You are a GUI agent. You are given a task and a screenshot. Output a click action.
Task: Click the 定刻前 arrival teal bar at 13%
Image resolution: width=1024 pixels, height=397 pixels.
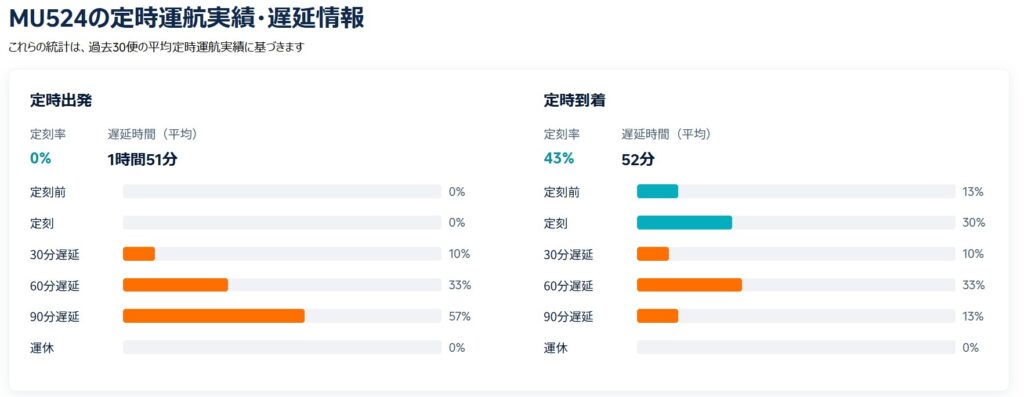pyautogui.click(x=657, y=191)
